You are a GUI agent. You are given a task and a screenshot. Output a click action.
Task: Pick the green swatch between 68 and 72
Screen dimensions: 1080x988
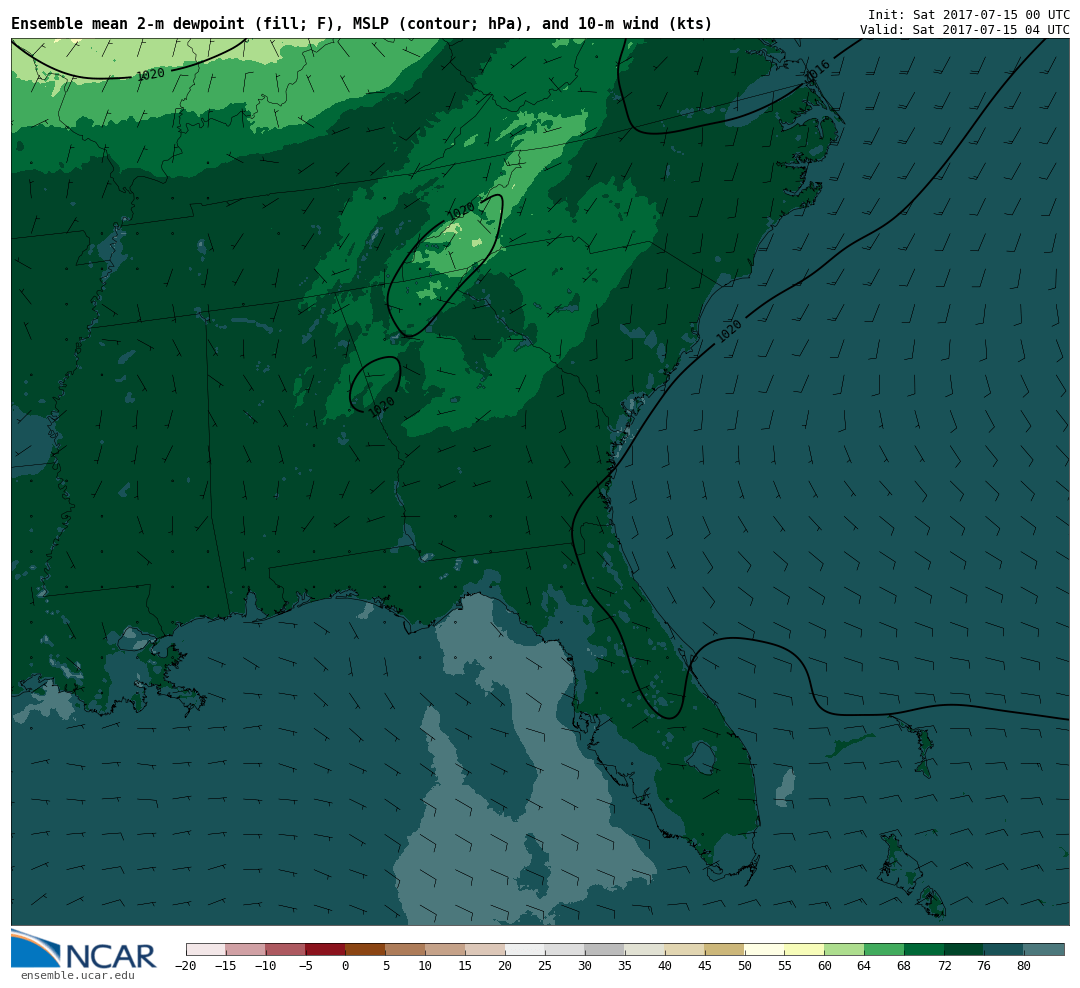(x=925, y=949)
